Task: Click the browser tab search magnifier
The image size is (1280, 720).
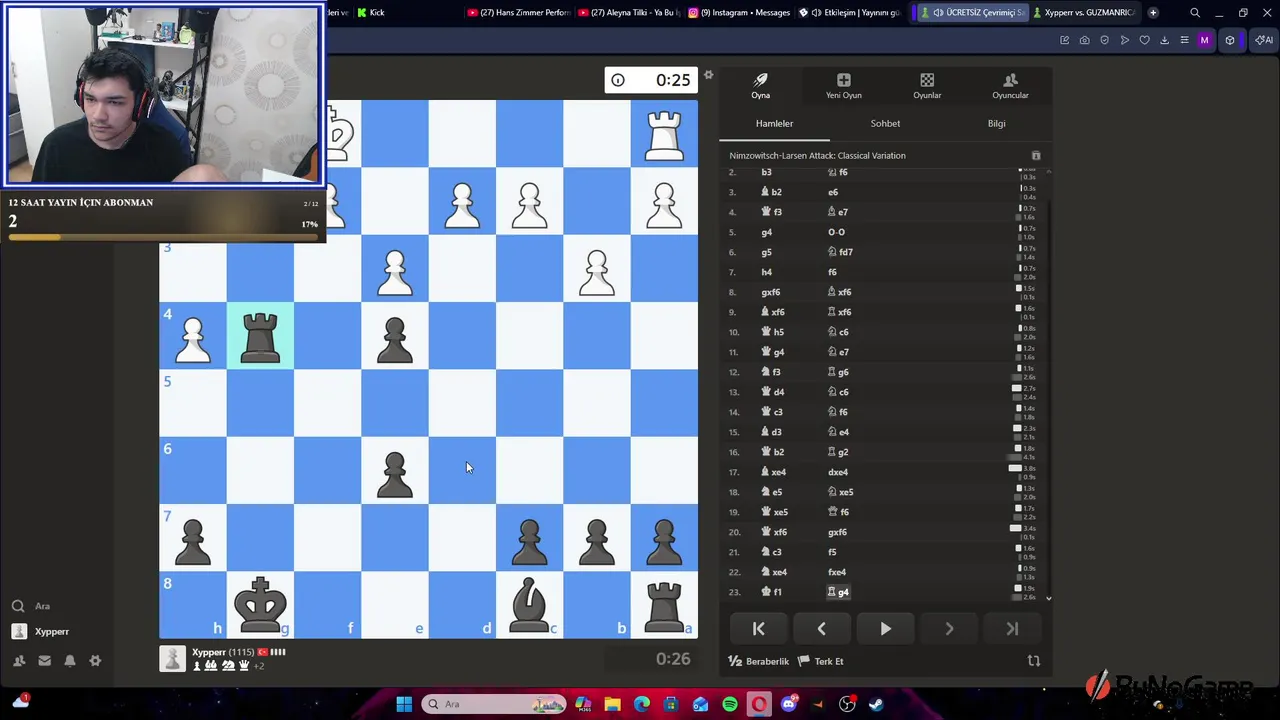Action: 1195,13
